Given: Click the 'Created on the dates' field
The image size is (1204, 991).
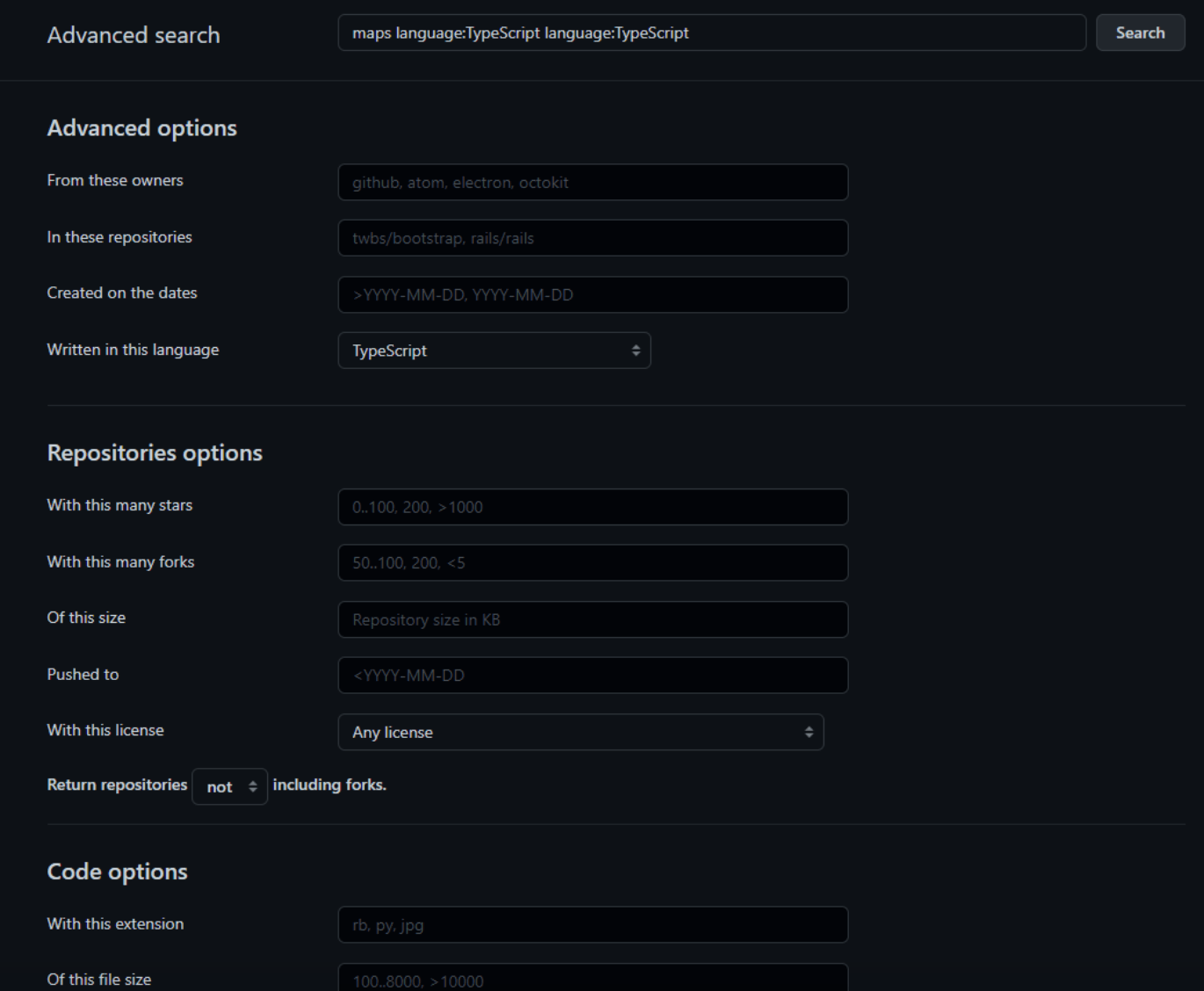Looking at the screenshot, I should click(592, 295).
